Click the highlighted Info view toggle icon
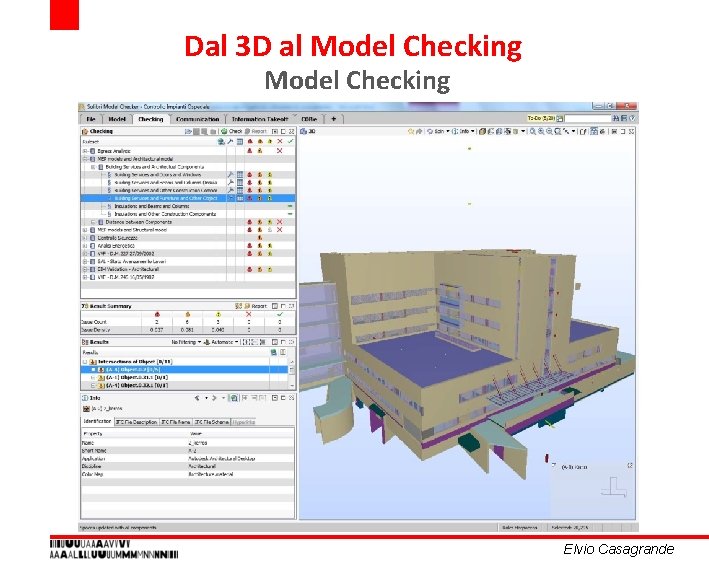This screenshot has width=709, height=567. (x=234, y=398)
